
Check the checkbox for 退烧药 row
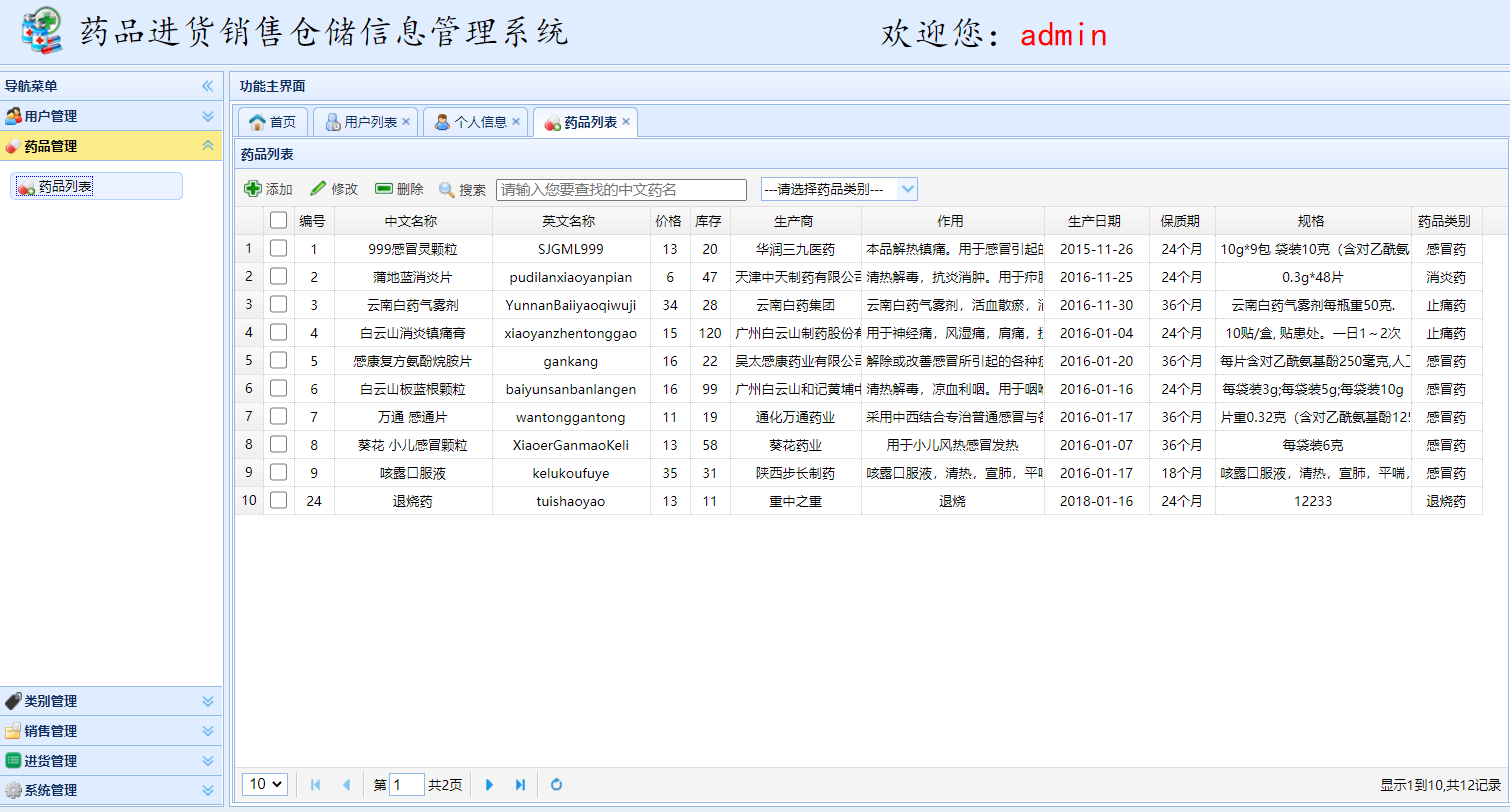tap(278, 500)
